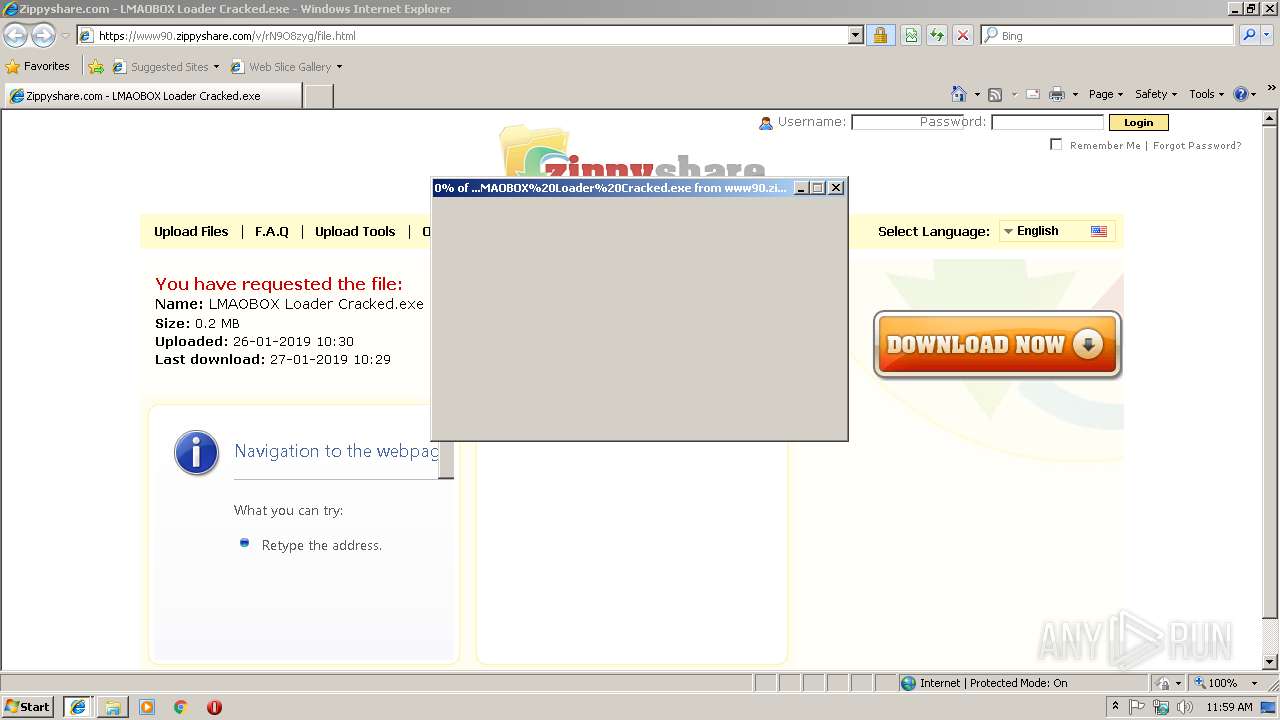
Task: Open Windows Explorer folder on taskbar
Action: [x=113, y=707]
